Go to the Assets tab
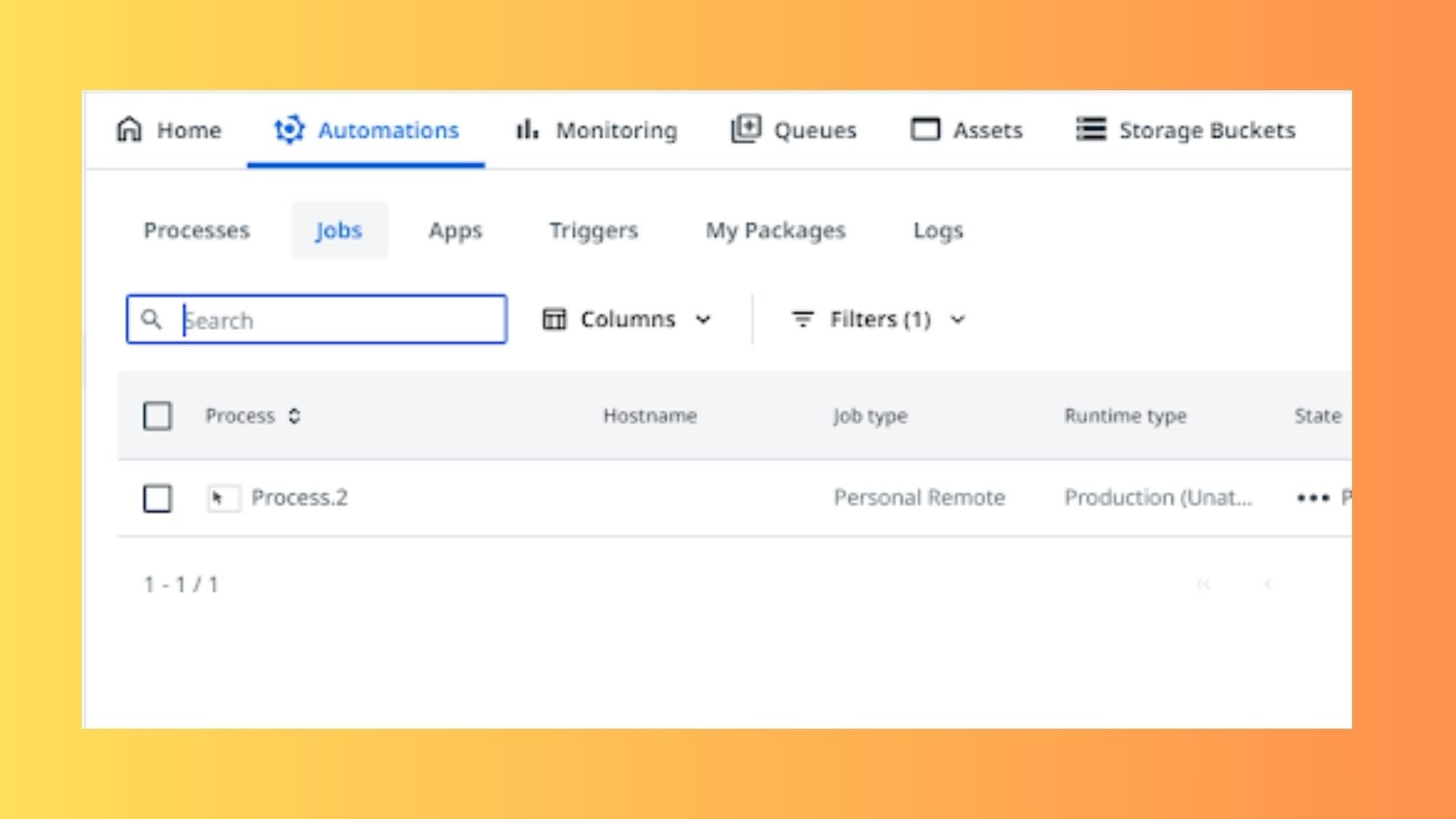The width and height of the screenshot is (1456, 819). click(966, 130)
